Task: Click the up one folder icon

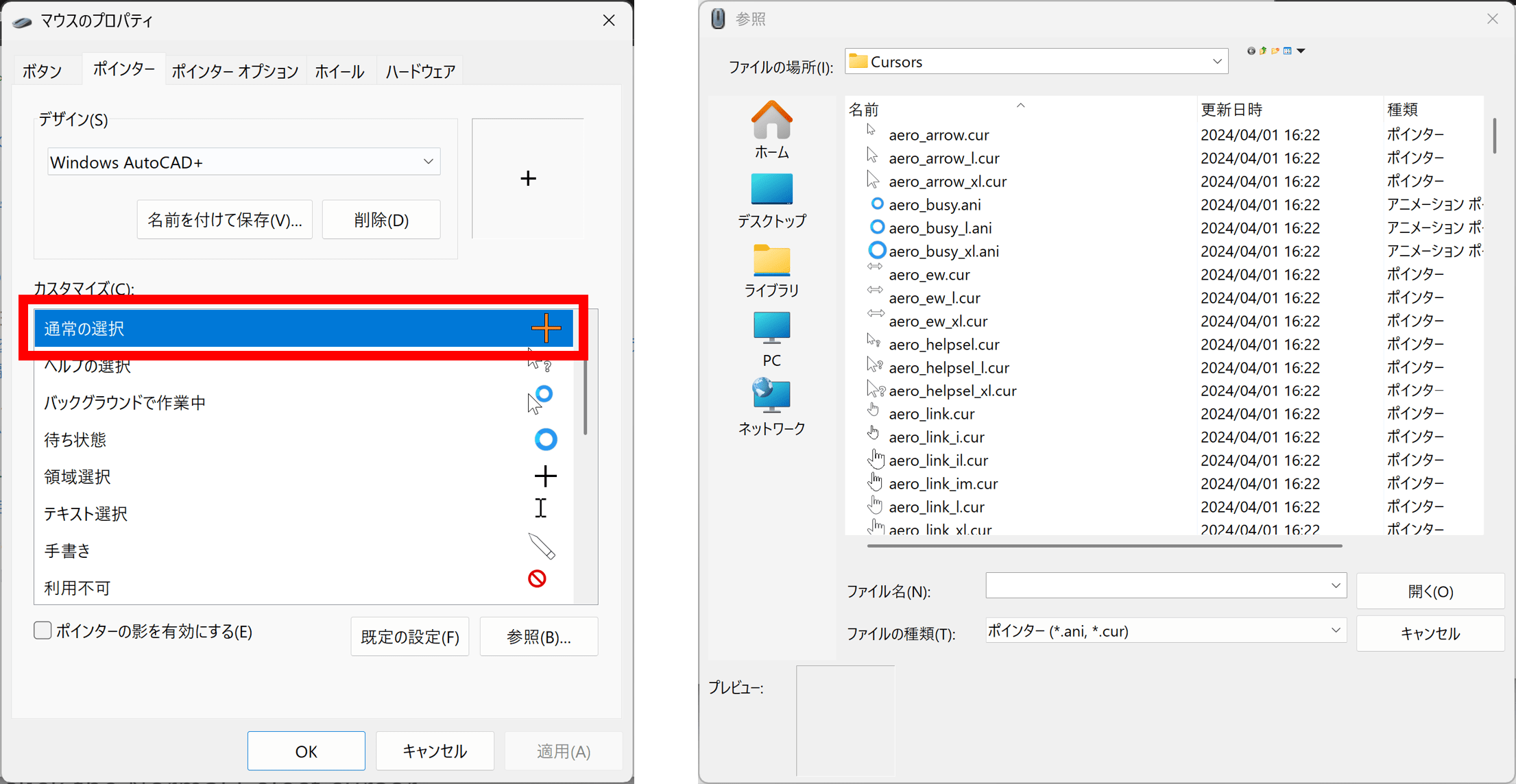Action: tap(1263, 51)
